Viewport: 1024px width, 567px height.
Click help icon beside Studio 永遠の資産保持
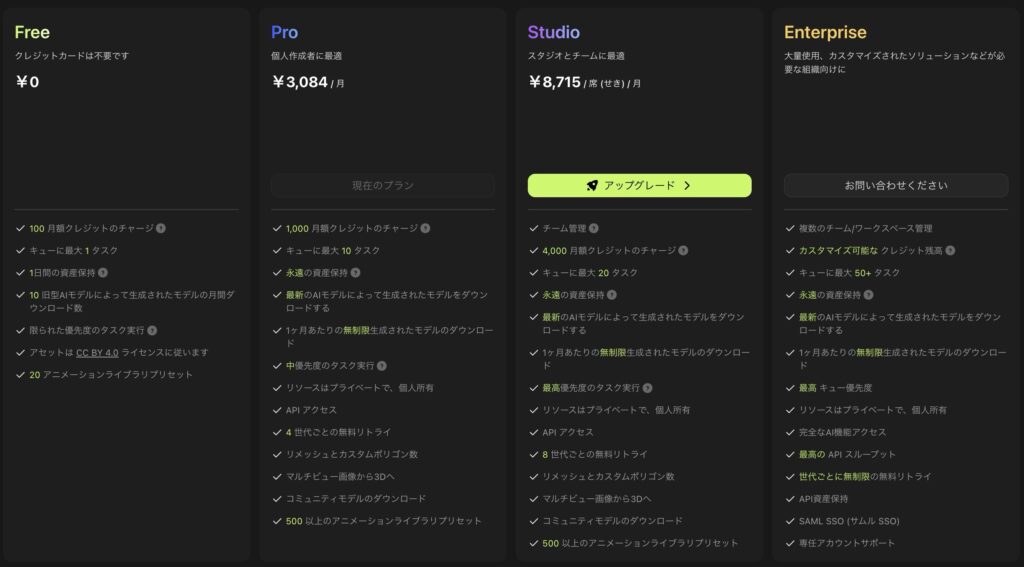coord(611,295)
